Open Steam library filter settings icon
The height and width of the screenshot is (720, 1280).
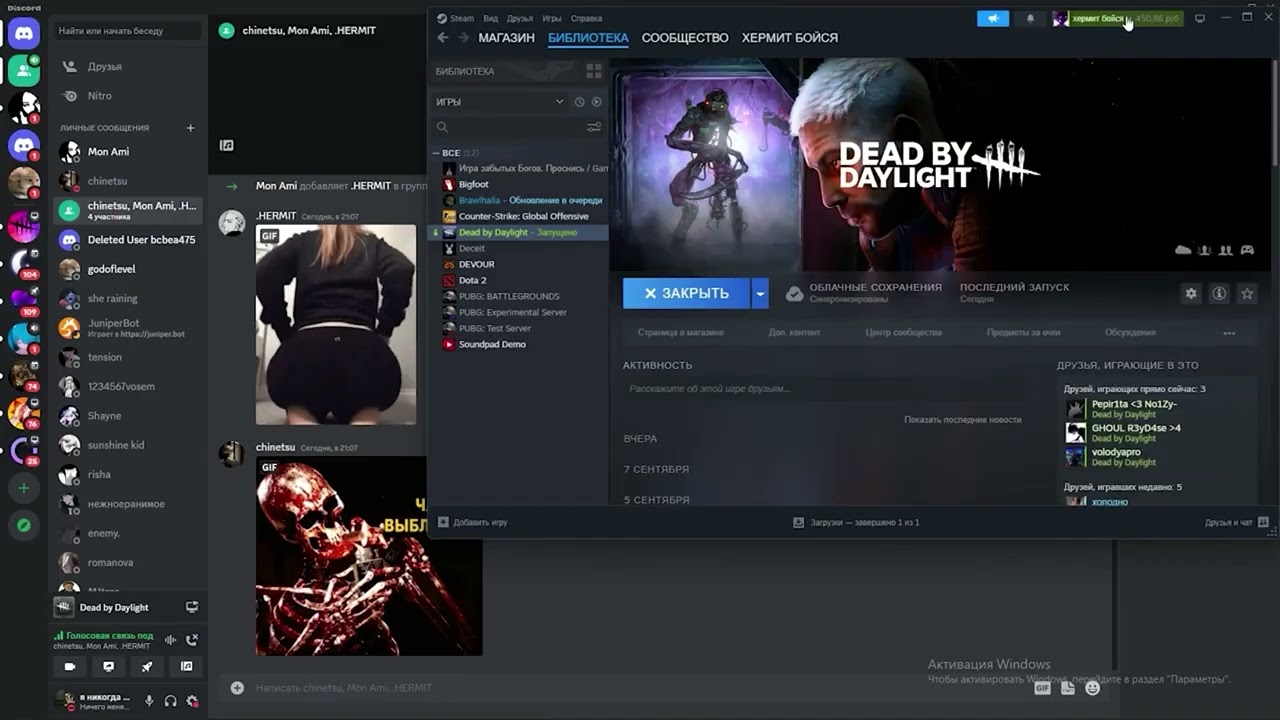point(594,127)
